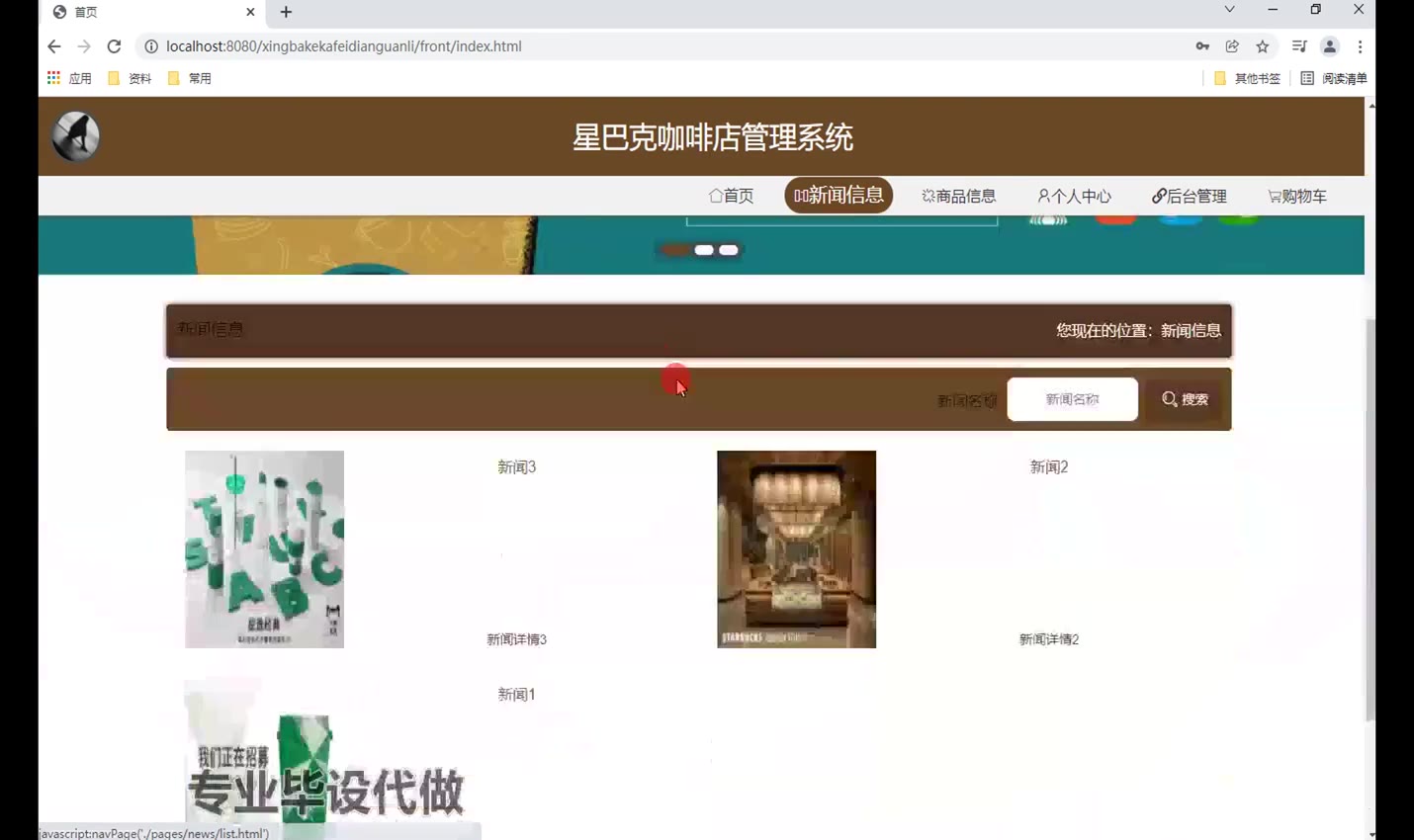Click the 新闻详情3 description text
Image resolution: width=1414 pixels, height=840 pixels.
pos(516,639)
